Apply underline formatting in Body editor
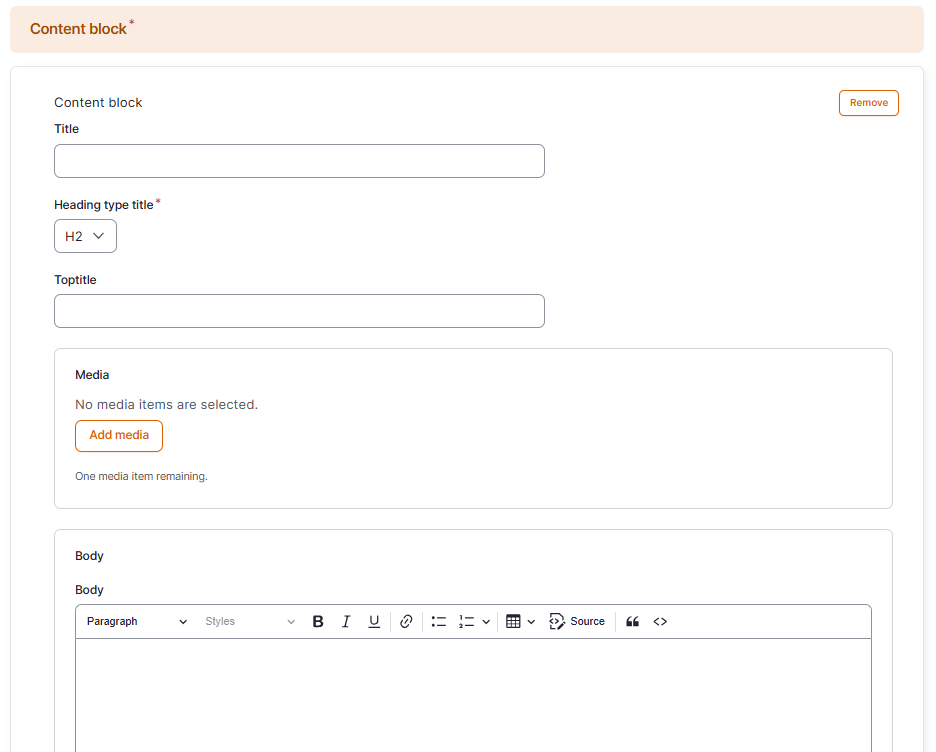Screen dimensions: 936x752 [374, 621]
